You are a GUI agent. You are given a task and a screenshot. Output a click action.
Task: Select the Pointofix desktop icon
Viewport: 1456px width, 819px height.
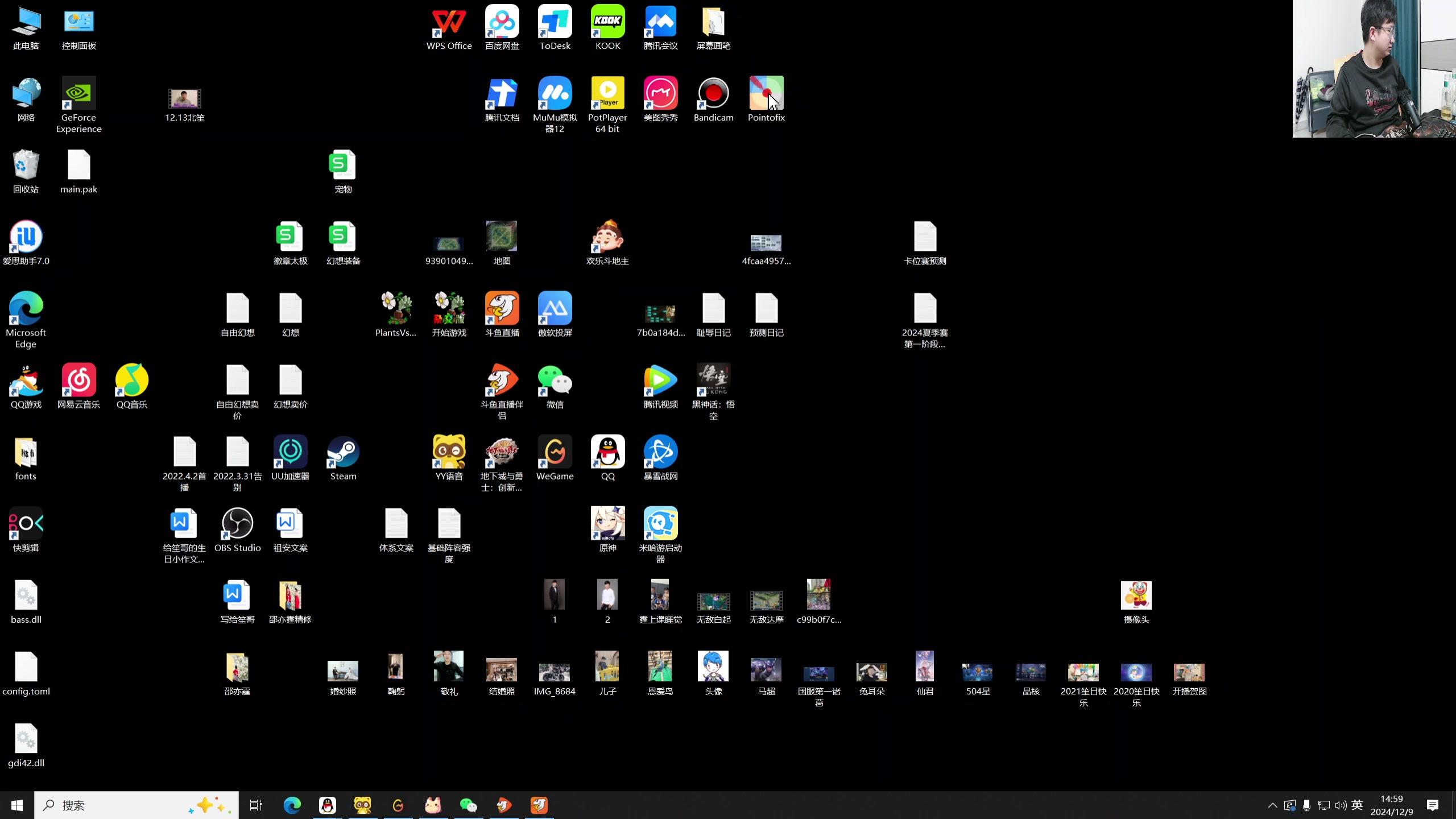coord(766,100)
